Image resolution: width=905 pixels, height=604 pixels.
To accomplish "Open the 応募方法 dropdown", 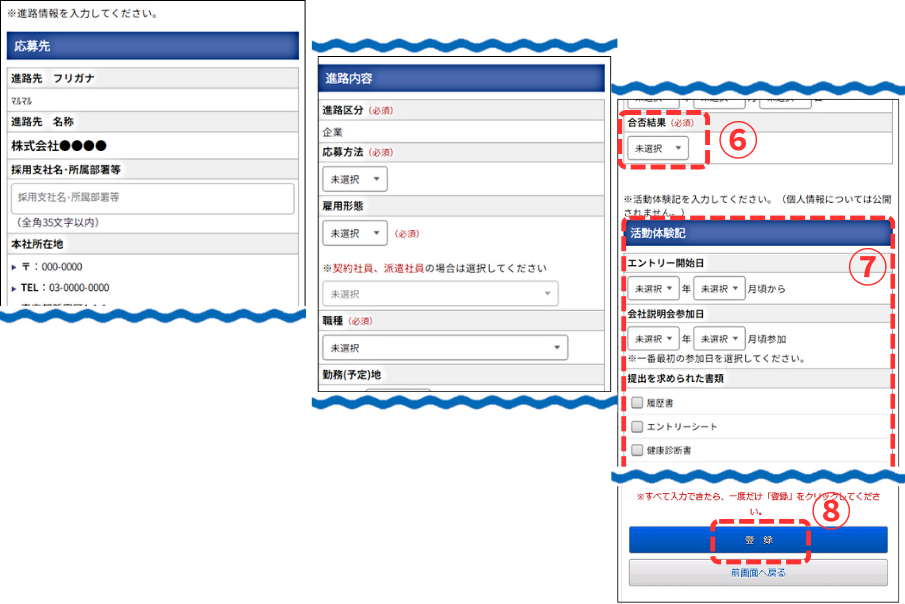I will 355,179.
